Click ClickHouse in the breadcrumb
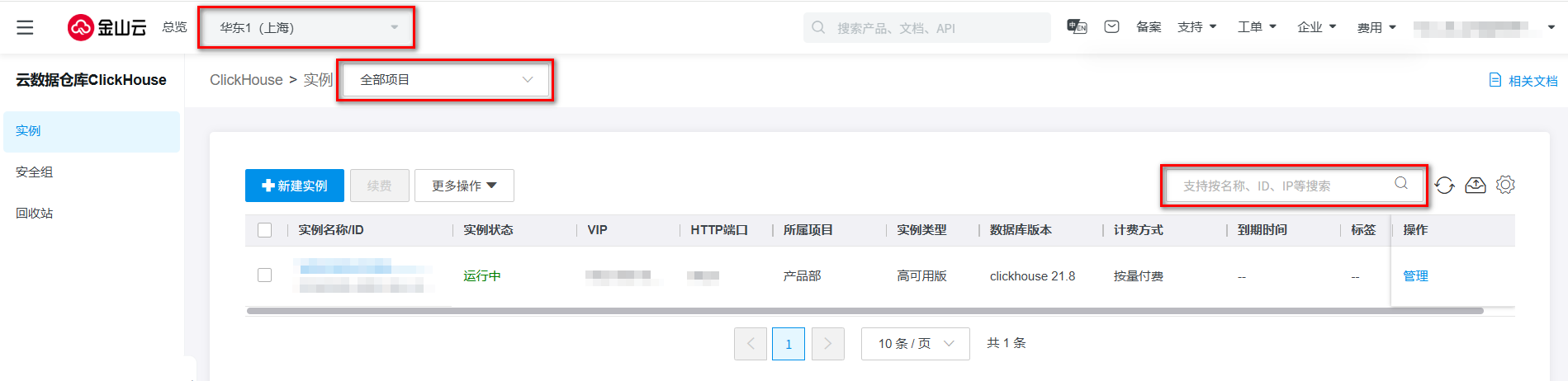This screenshot has width=1568, height=381. (246, 80)
